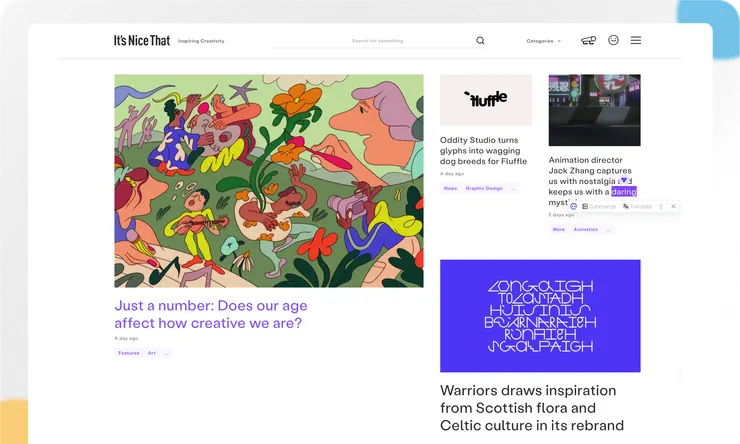Screen dimensions: 740x444
Task: Open the Warriors Scottish flora rebrand headline
Action: point(532,408)
